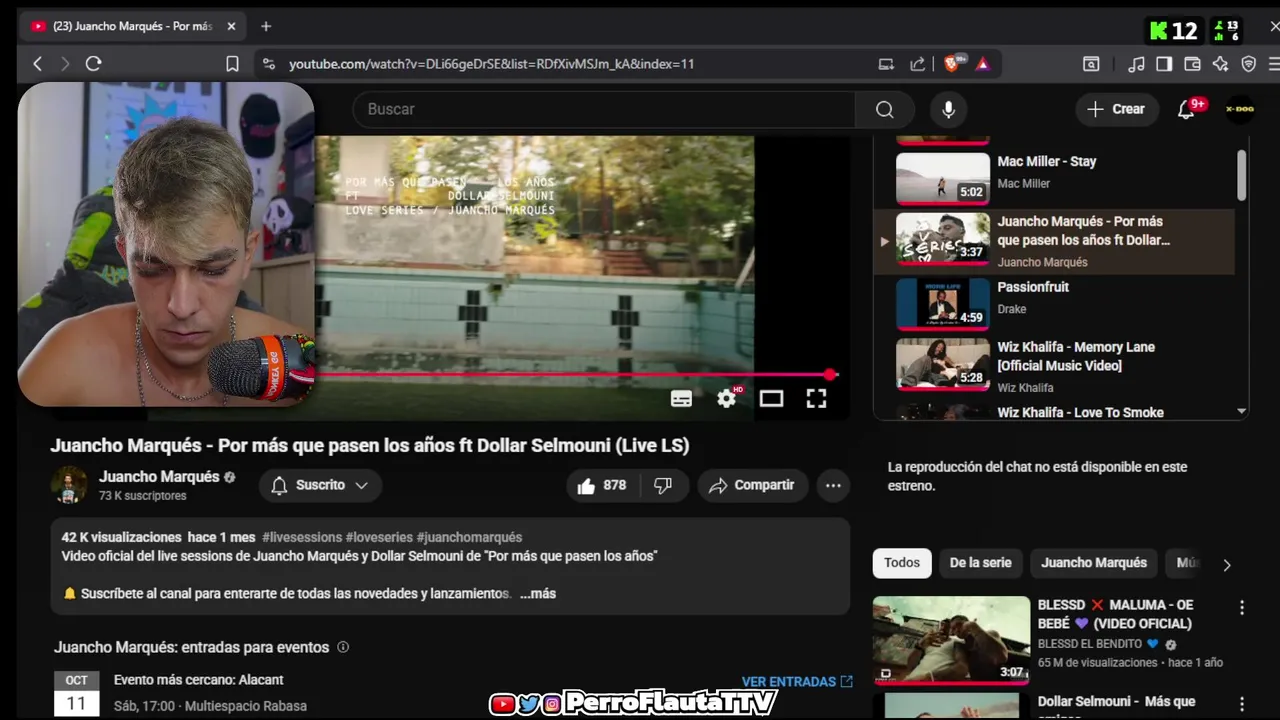
Task: Click the browser address bar URL
Action: point(491,64)
